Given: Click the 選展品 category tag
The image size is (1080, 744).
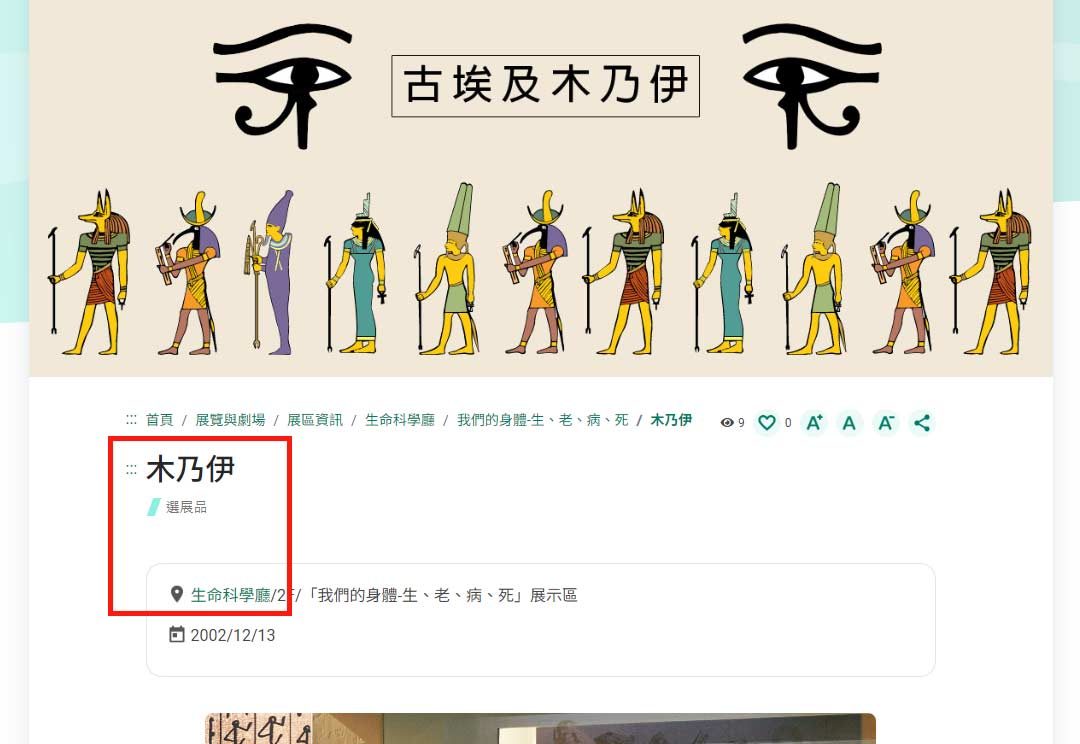Looking at the screenshot, I should 186,507.
